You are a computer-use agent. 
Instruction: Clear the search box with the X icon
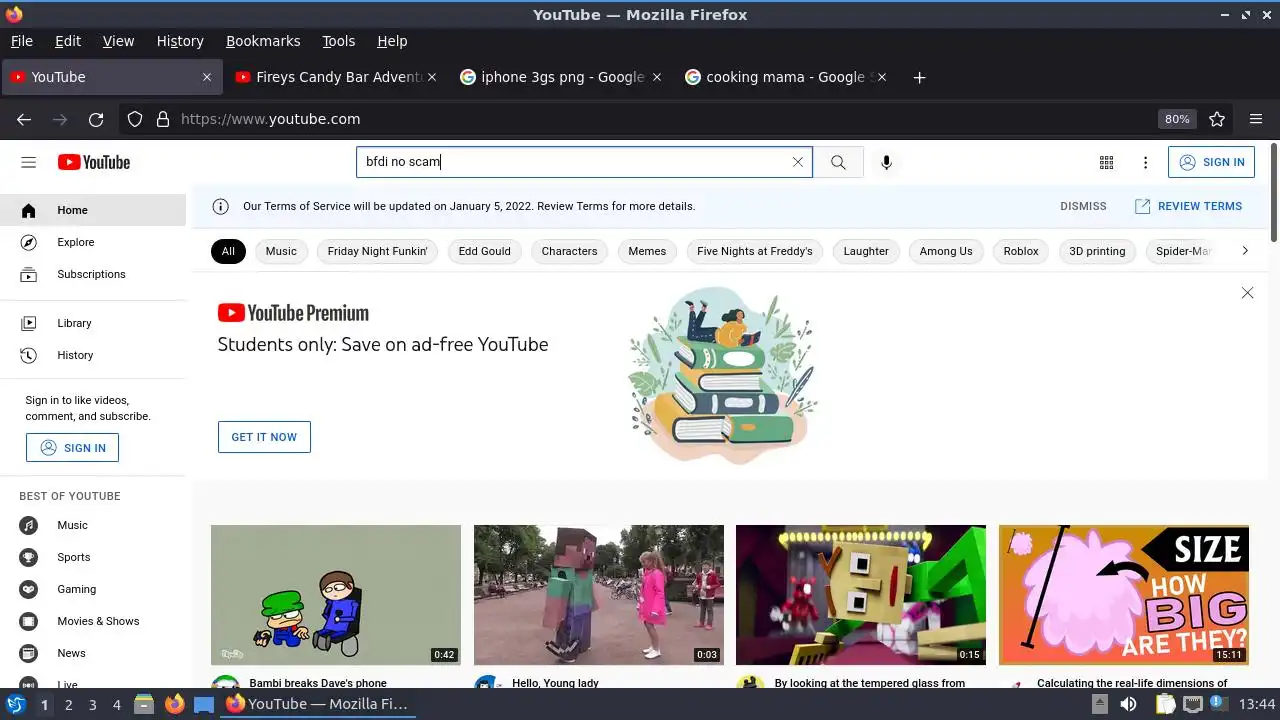797,162
